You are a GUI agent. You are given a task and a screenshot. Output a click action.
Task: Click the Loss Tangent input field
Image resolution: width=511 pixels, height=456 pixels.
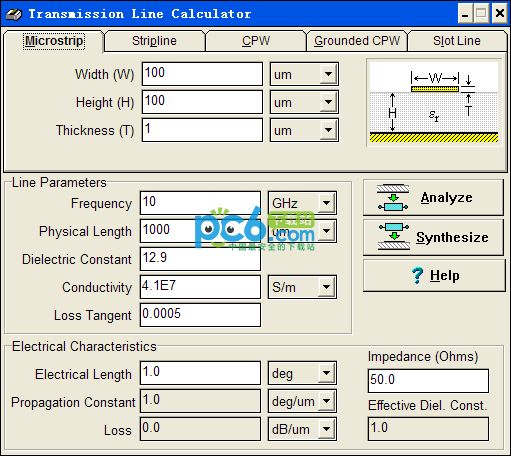(x=200, y=315)
